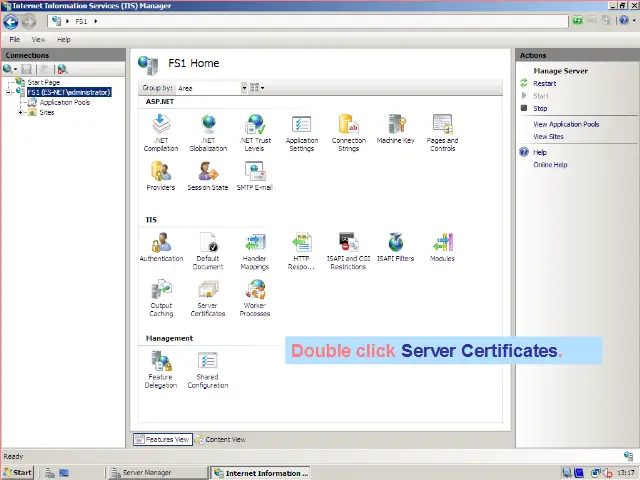Click the volume icon in system tray
This screenshot has width=640, height=480.
click(607, 473)
